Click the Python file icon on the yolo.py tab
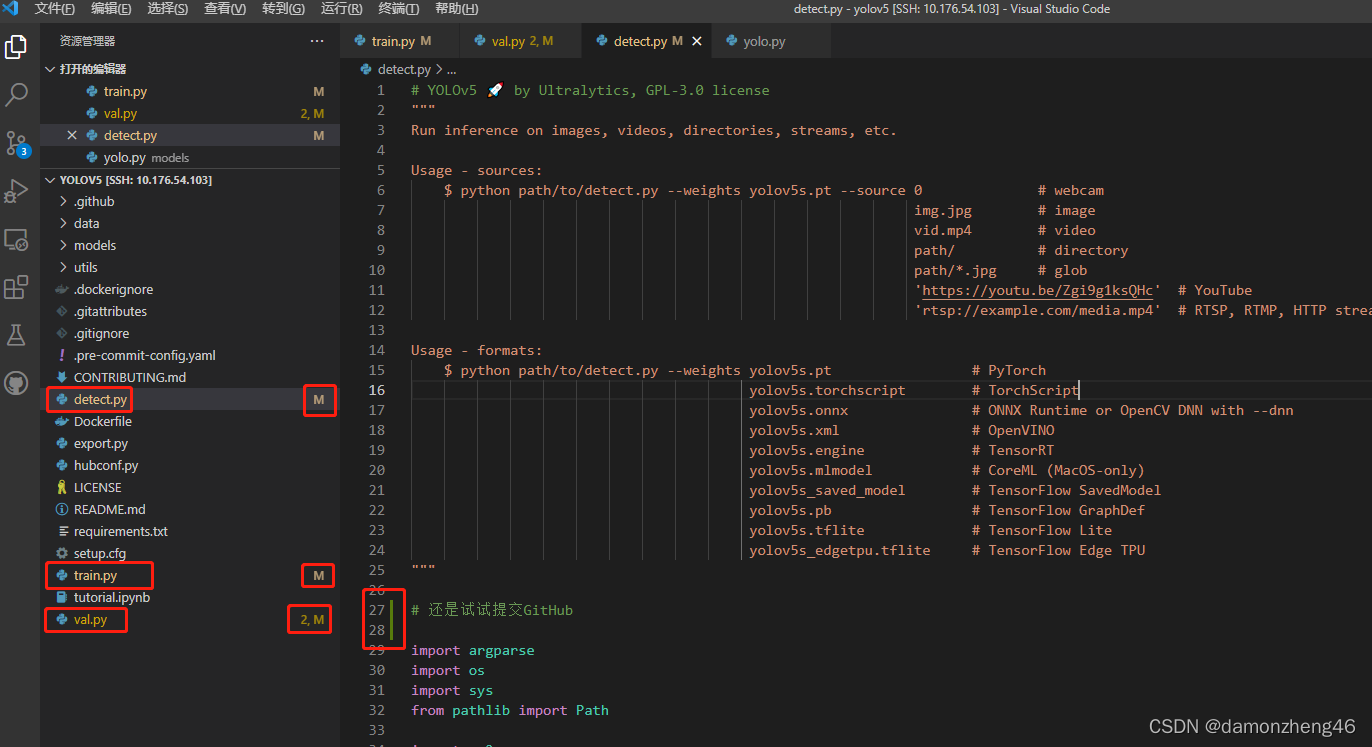 [732, 41]
